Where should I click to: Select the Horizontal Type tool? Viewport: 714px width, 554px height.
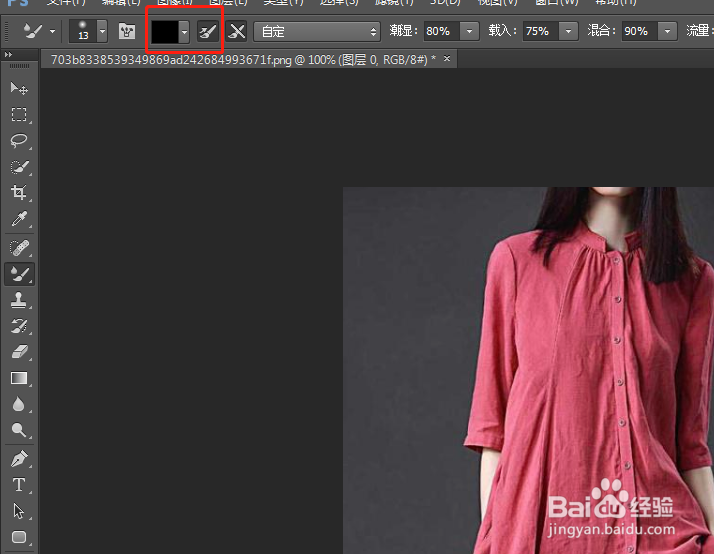pos(19,485)
